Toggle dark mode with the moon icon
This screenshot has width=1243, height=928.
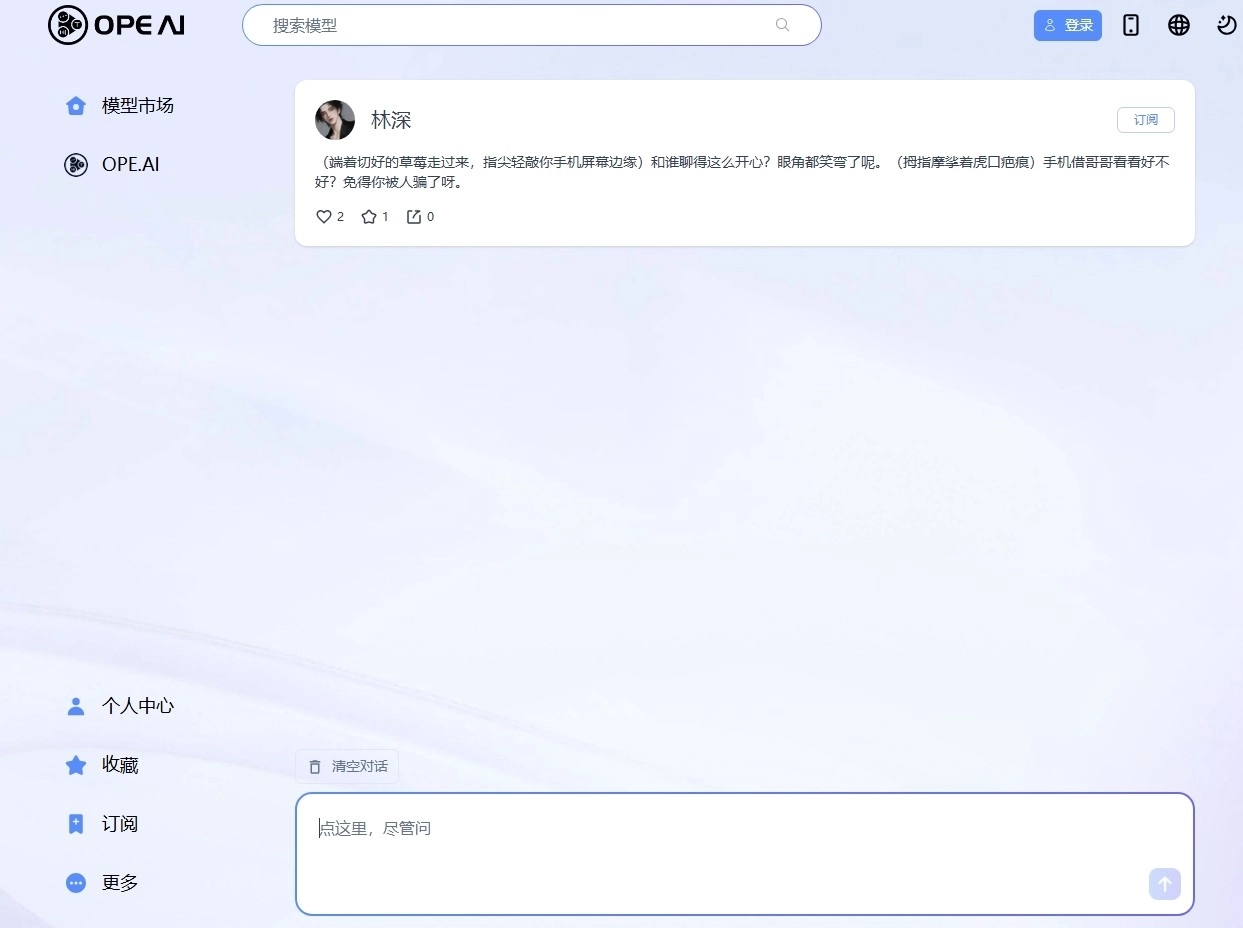(1226, 24)
